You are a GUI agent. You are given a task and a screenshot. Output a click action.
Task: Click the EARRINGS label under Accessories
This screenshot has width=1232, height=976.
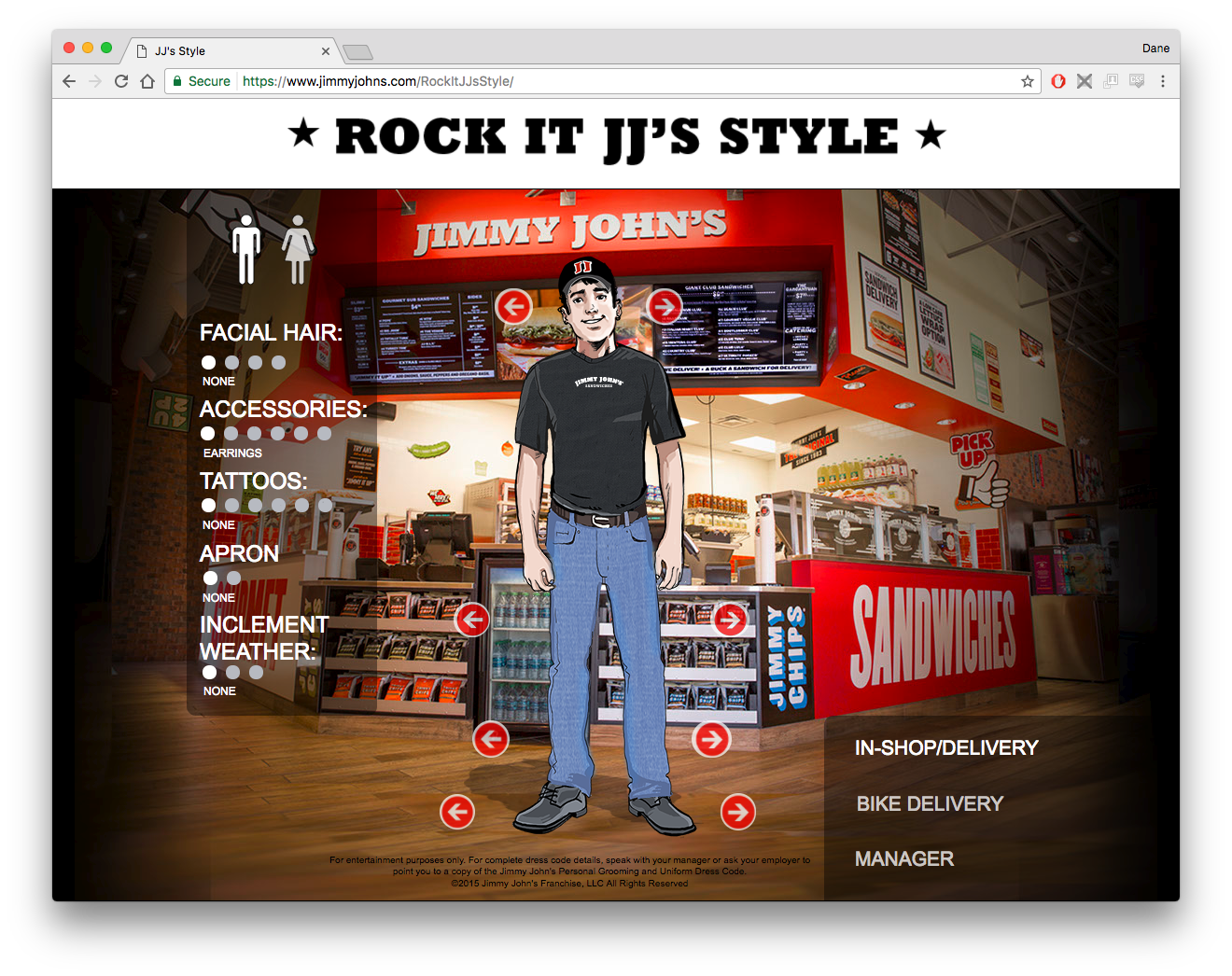232,453
